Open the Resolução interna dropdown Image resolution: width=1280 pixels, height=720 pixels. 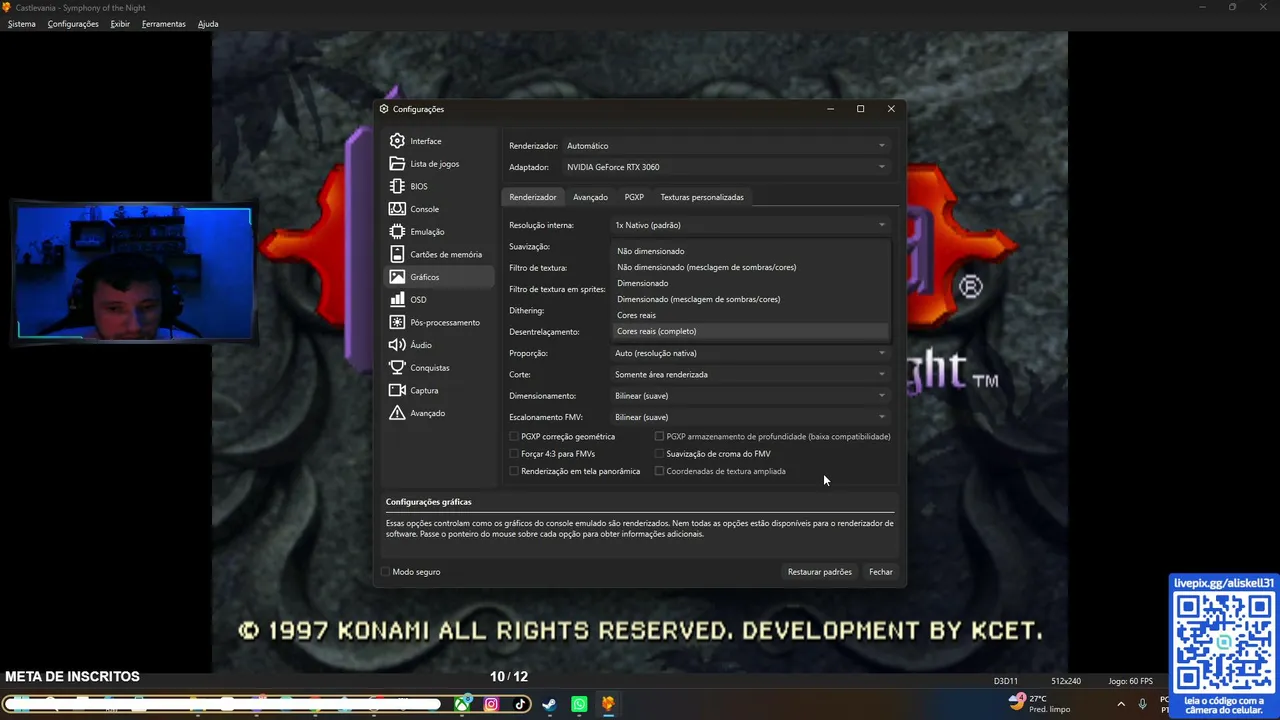[750, 225]
